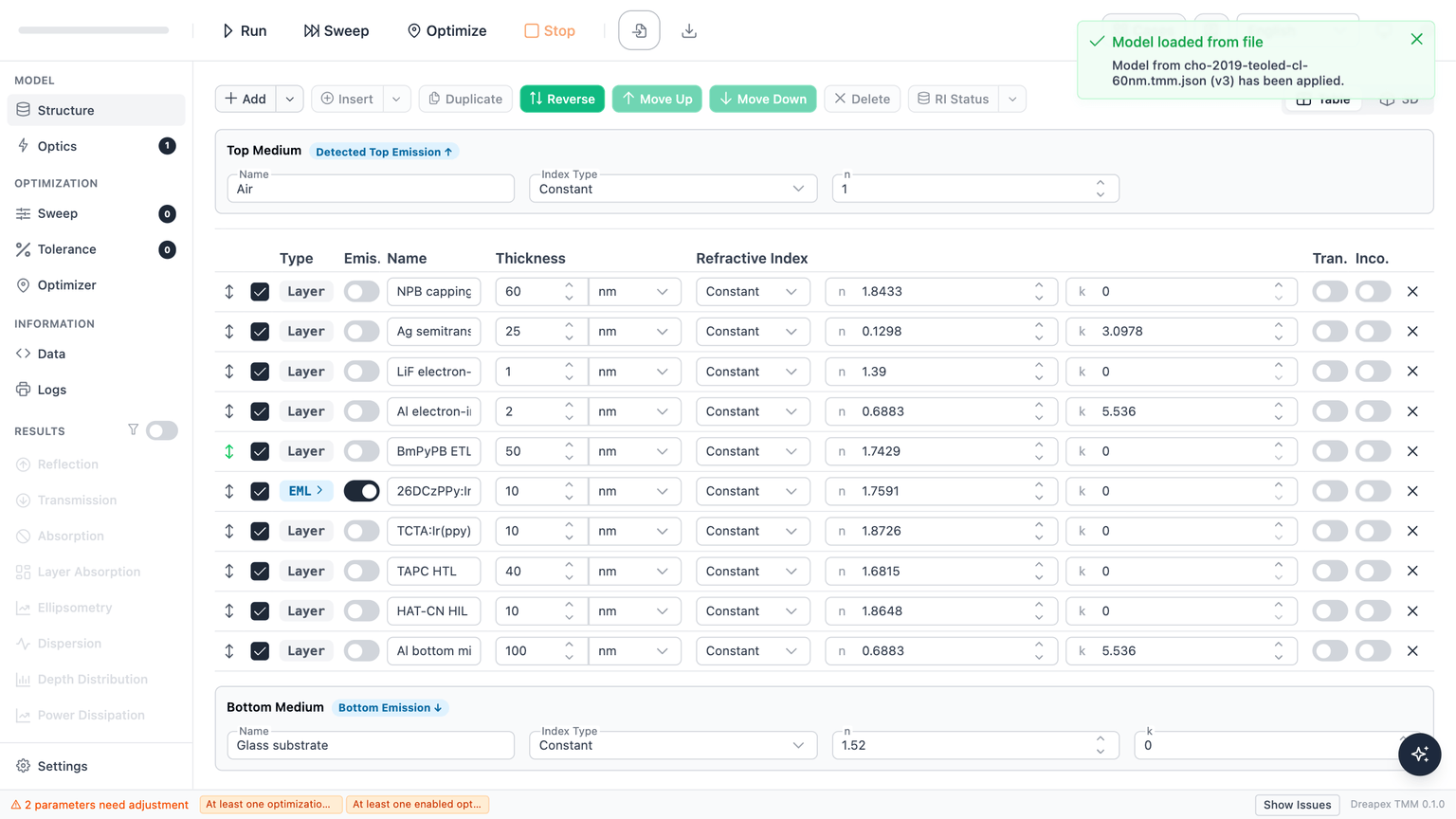Viewport: 1456px width, 819px height.
Task: Toggle incoherent switch for TAPC HTL layer
Action: pos(1373,571)
